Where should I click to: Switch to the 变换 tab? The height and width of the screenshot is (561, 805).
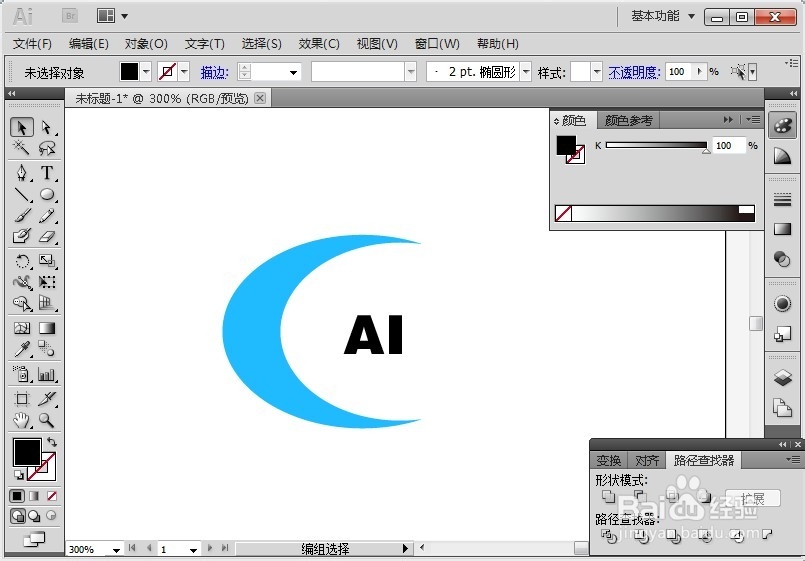coord(609,460)
